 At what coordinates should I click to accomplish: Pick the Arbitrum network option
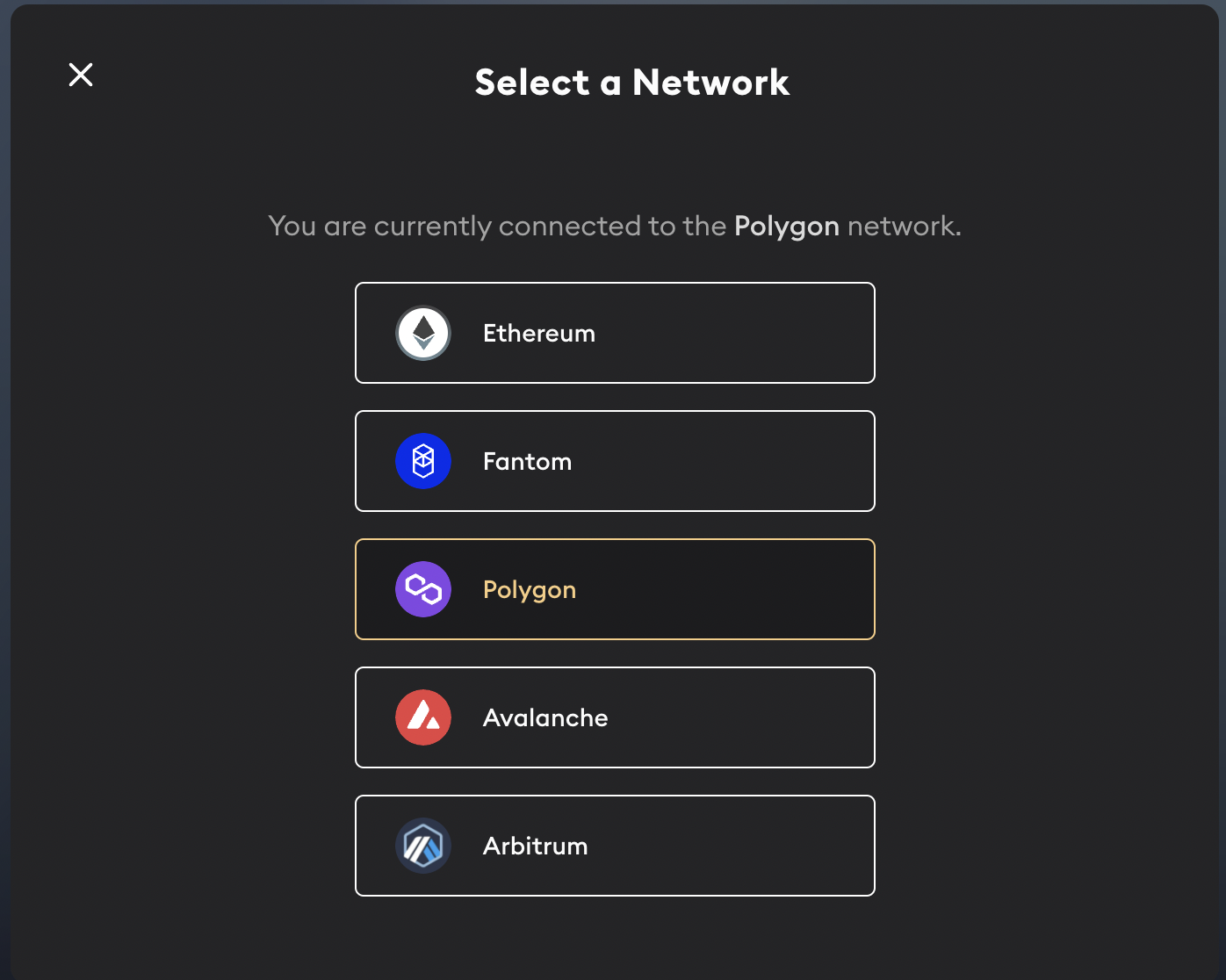pyautogui.click(x=615, y=846)
